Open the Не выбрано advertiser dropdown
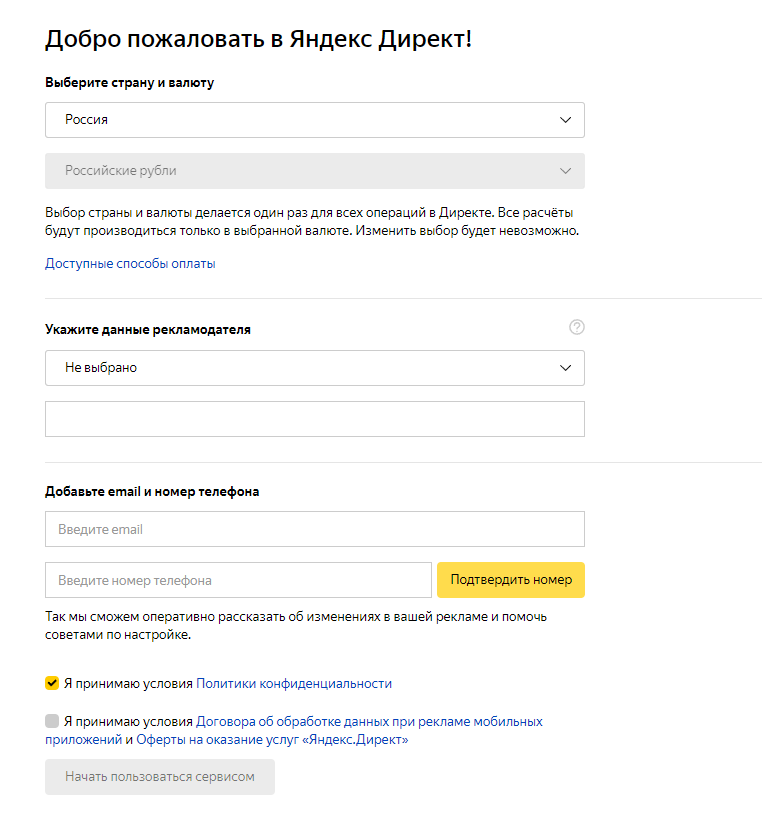 (x=314, y=368)
